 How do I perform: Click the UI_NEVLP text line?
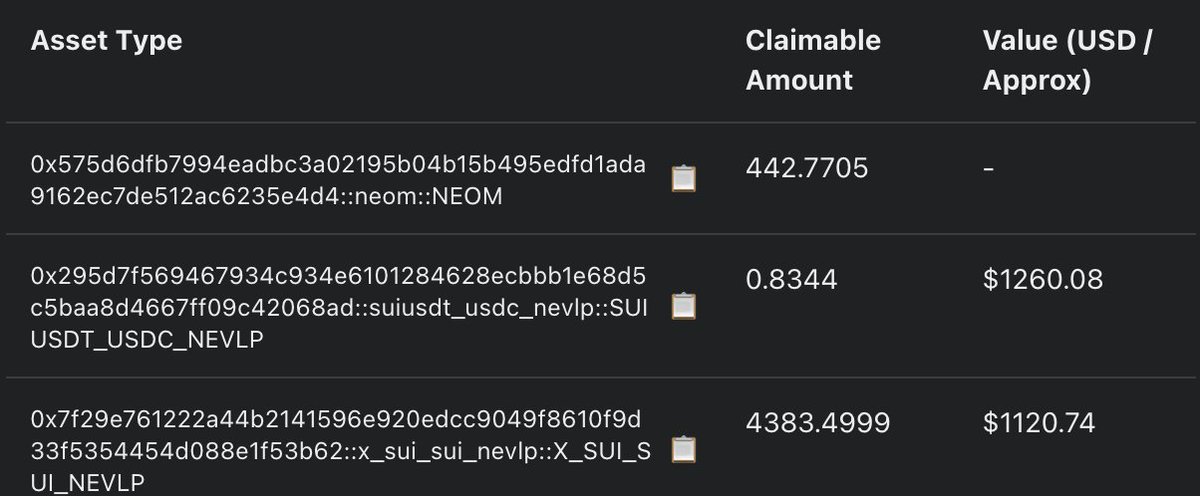click(x=88, y=482)
